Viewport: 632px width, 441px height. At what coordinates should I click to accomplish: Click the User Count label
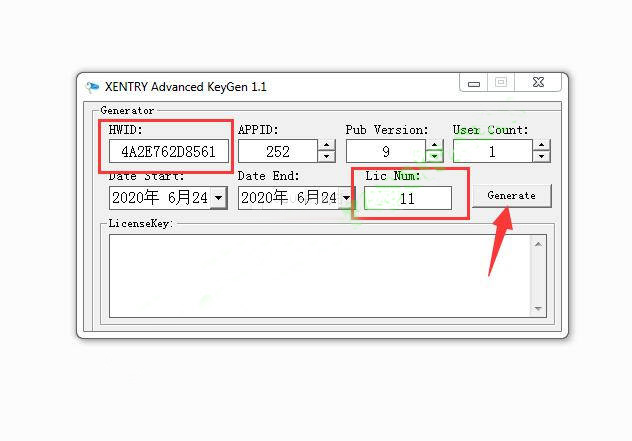(490, 130)
